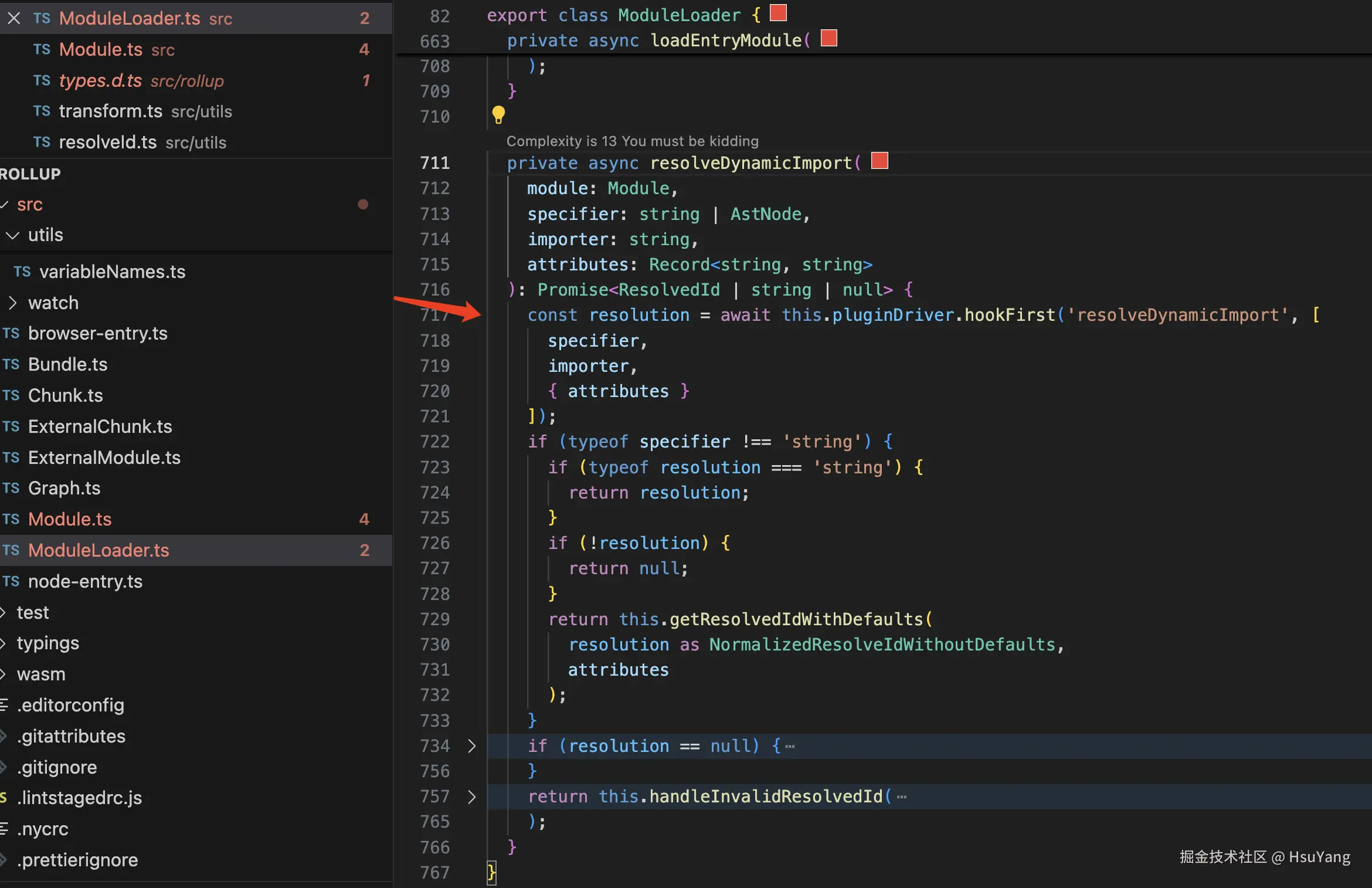Click the .lintstagedrc.js file icon
Image resolution: width=1372 pixels, height=888 pixels.
point(4,798)
